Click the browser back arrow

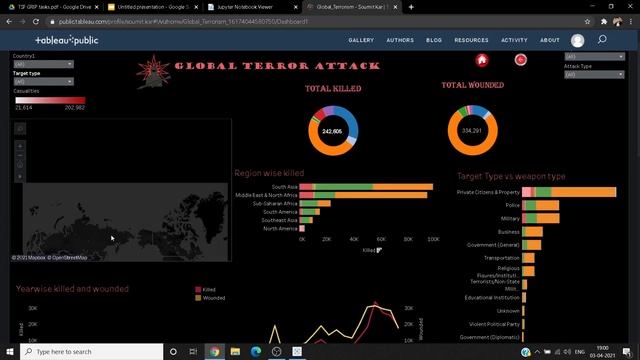[x=9, y=22]
